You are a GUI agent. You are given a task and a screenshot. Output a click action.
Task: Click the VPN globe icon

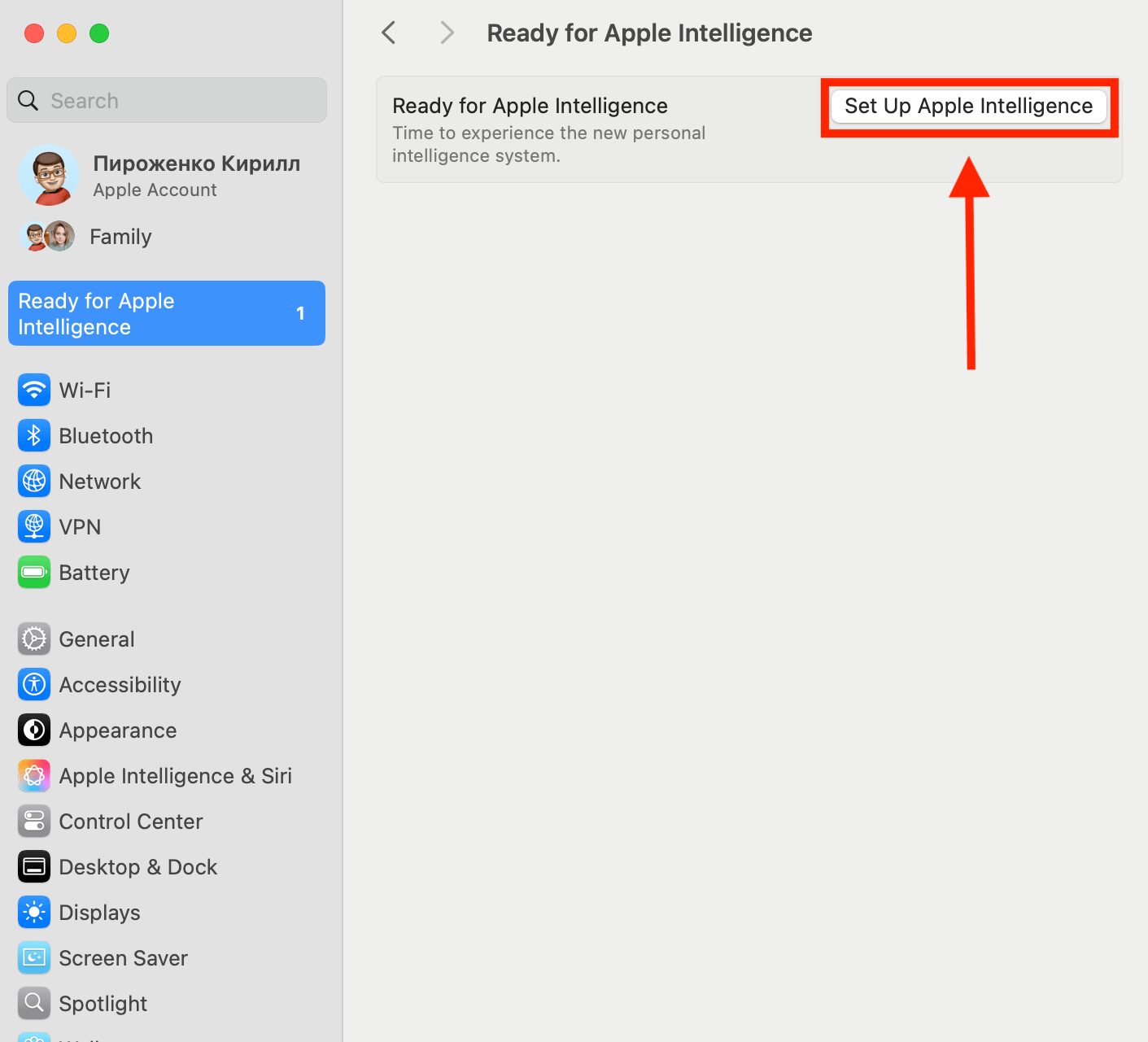coord(33,526)
